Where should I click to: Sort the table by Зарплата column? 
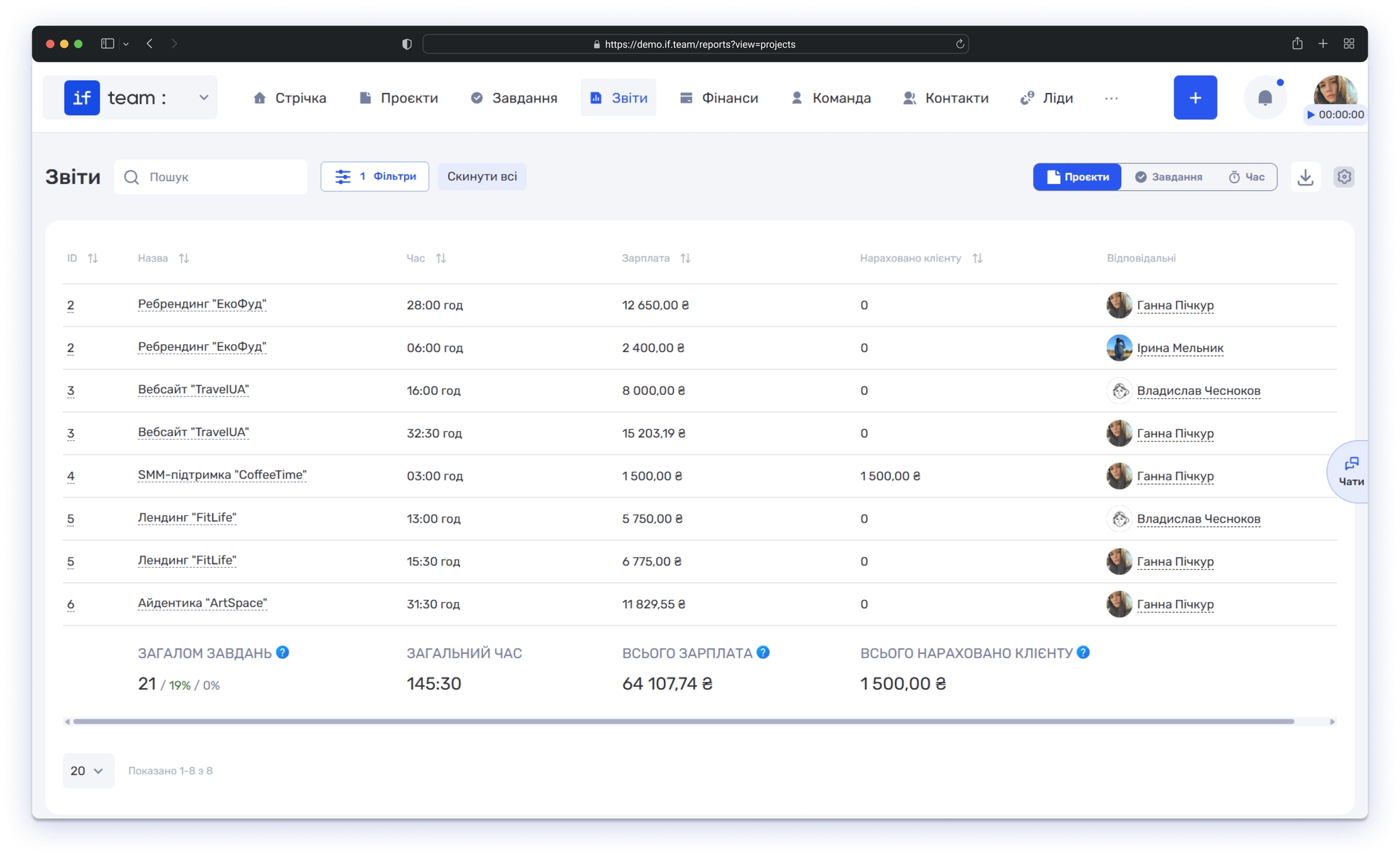coord(685,258)
